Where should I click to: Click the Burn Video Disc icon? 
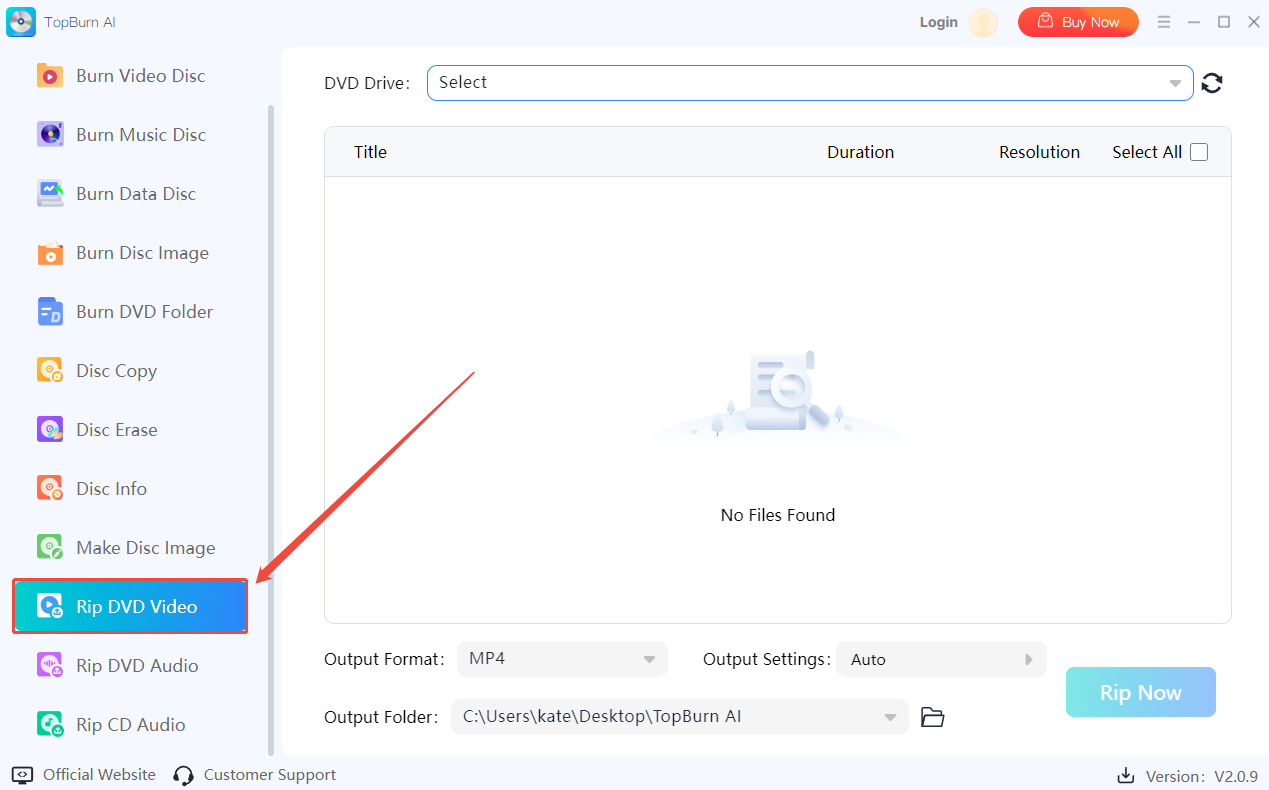tap(50, 76)
